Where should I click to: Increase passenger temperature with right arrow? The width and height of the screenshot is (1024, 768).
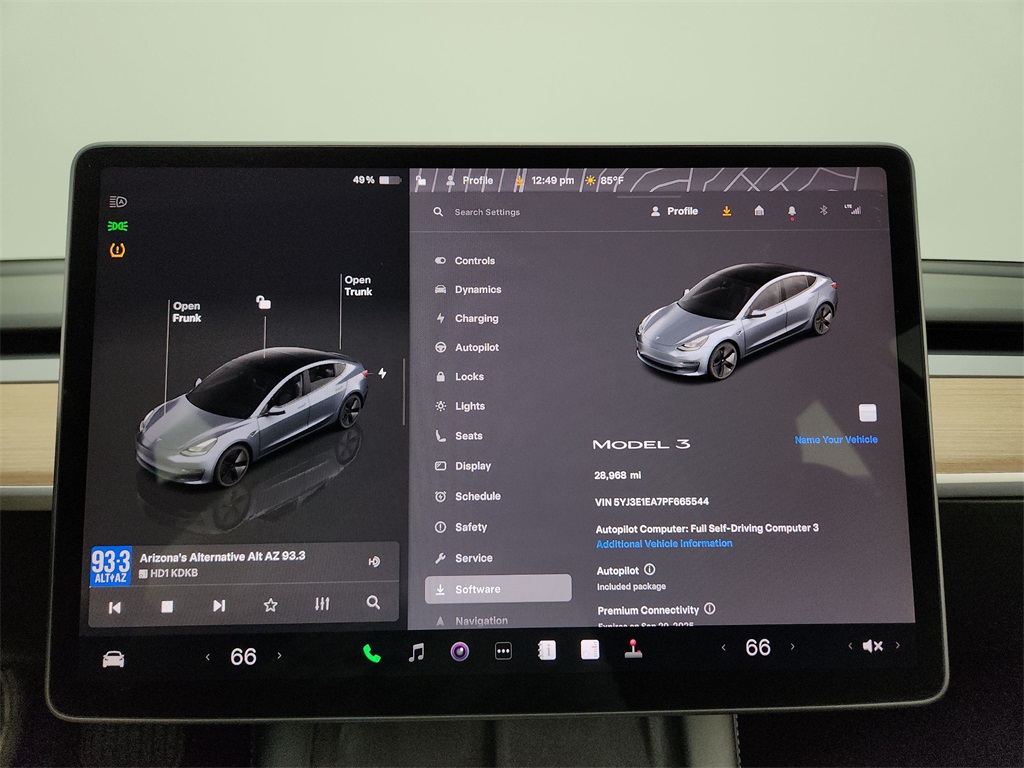[x=793, y=646]
